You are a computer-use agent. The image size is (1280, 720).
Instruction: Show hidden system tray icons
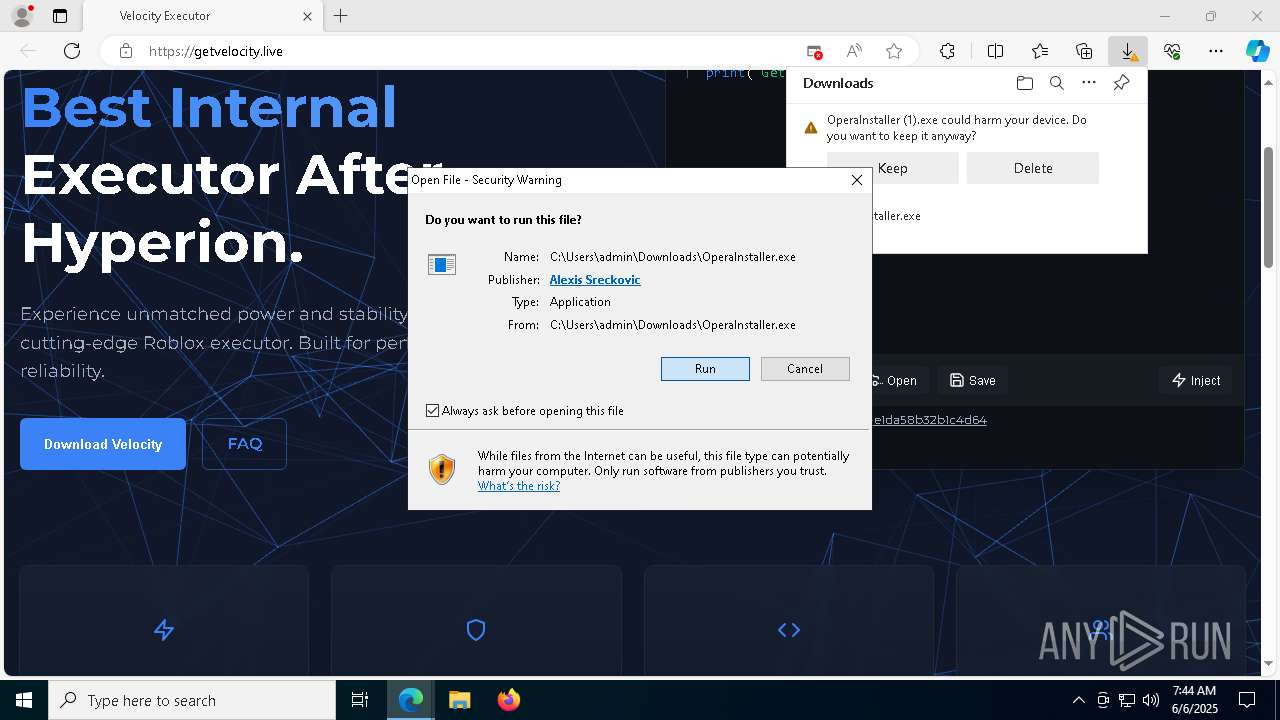1078,700
